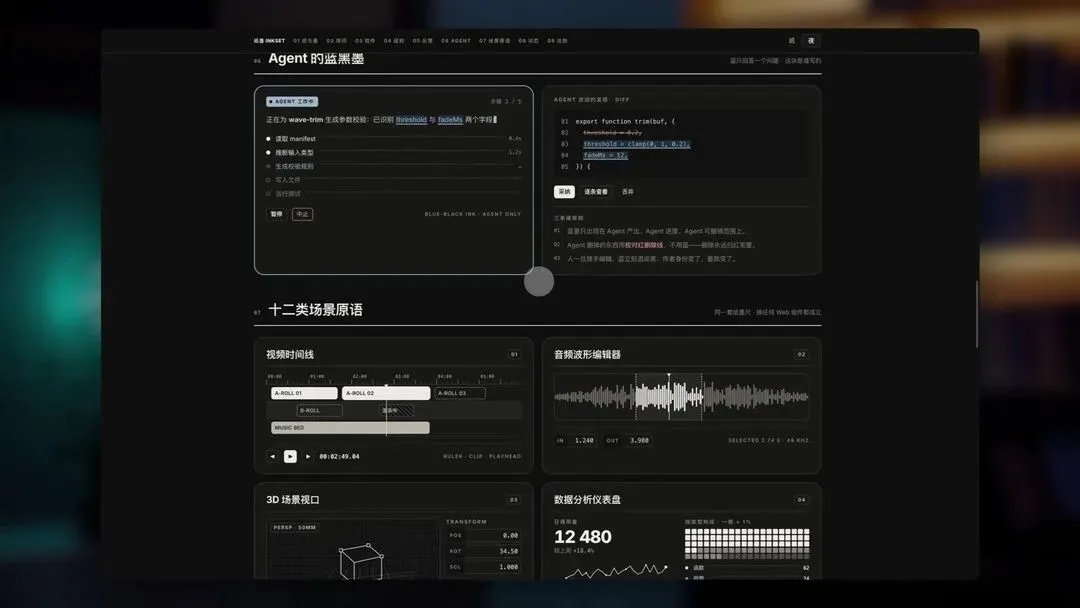Discard the diff with 舍弃 button

[x=627, y=191]
